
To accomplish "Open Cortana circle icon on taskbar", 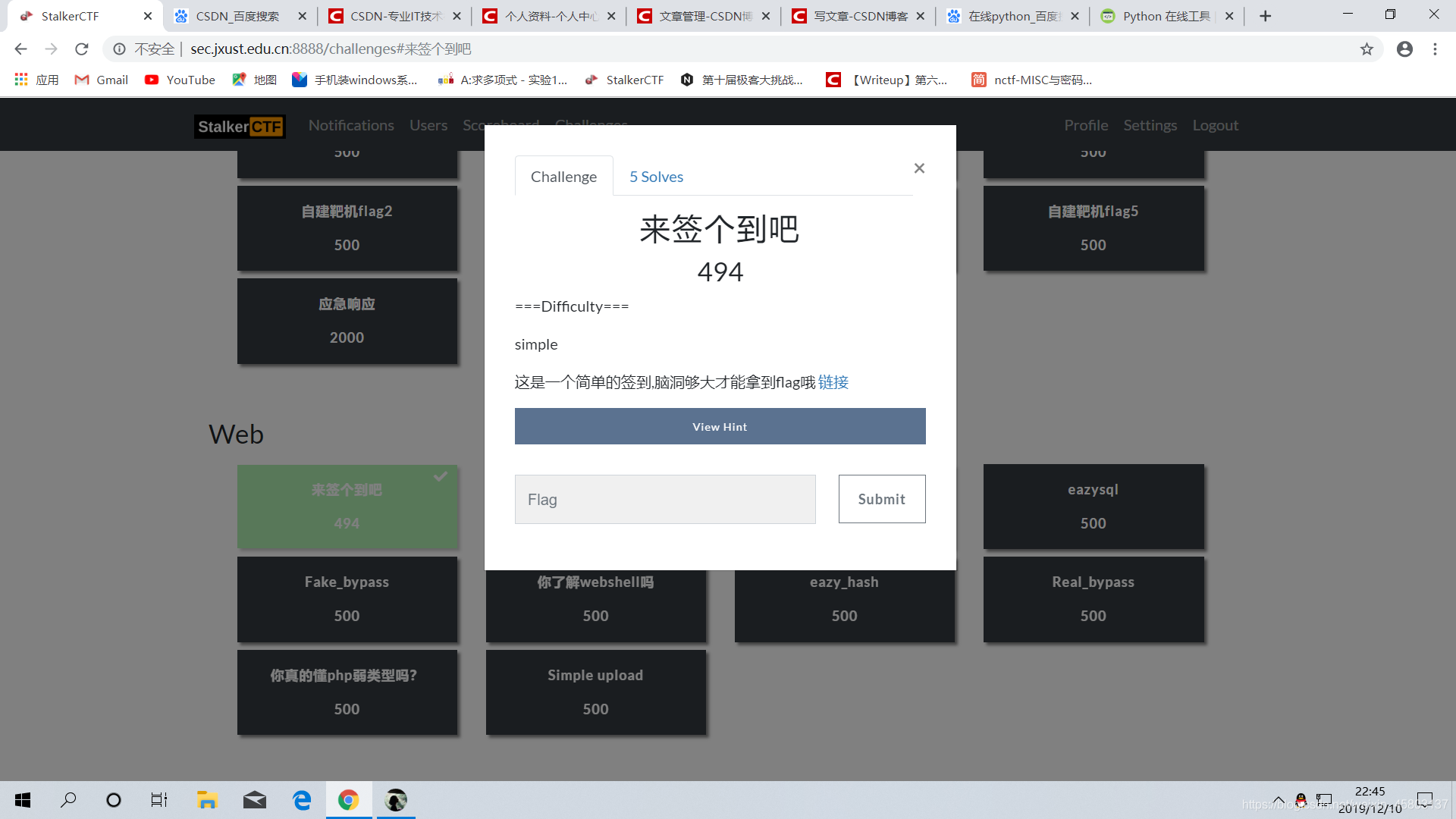I will pyautogui.click(x=114, y=800).
